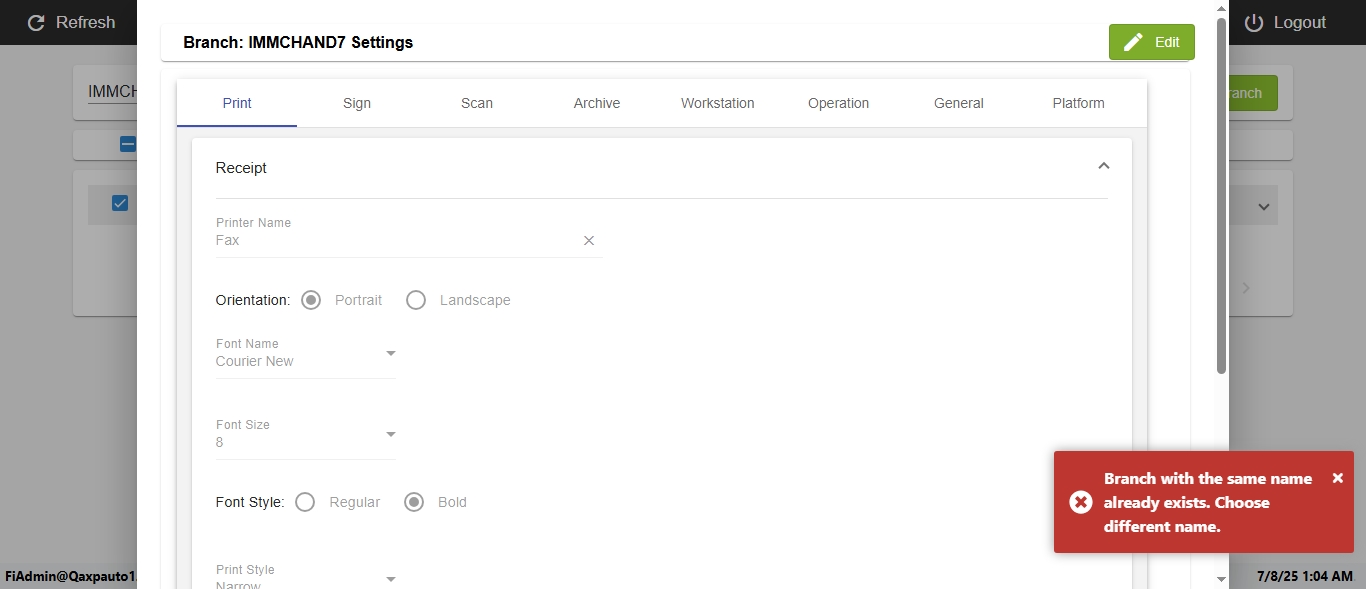Screen dimensions: 1366x589
Task: Clear the Printer Name field with X icon
Action: [x=589, y=240]
